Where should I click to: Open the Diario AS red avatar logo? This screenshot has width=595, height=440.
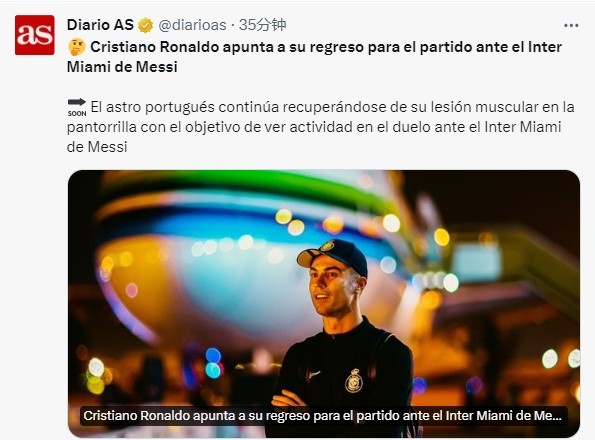[35, 35]
